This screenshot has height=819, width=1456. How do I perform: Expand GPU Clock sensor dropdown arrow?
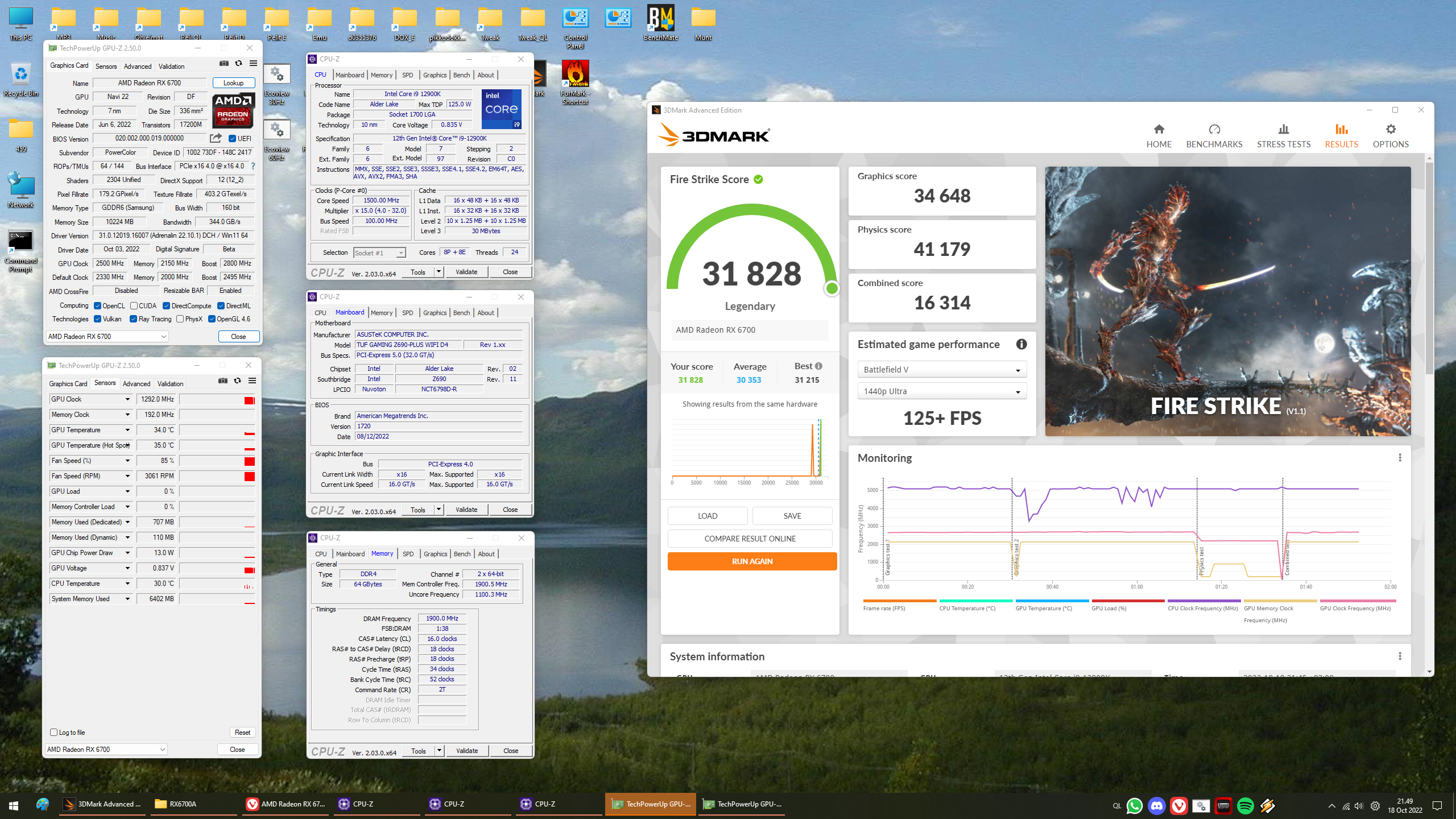[127, 399]
